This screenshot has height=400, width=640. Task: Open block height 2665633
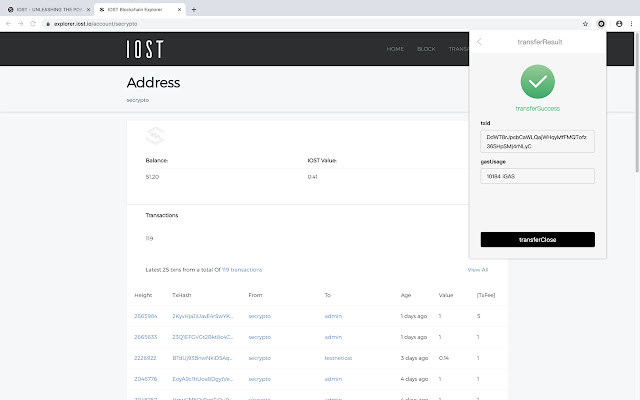point(146,337)
